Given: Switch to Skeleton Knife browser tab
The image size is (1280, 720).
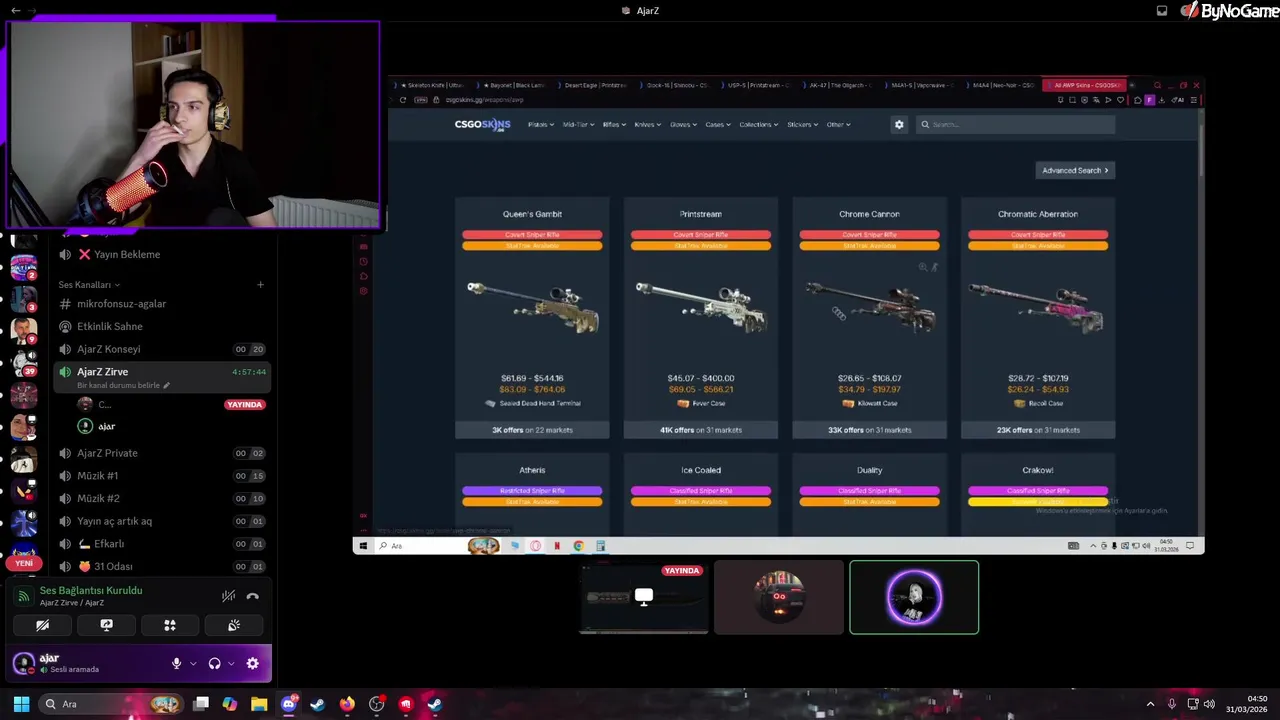Looking at the screenshot, I should click(431, 86).
